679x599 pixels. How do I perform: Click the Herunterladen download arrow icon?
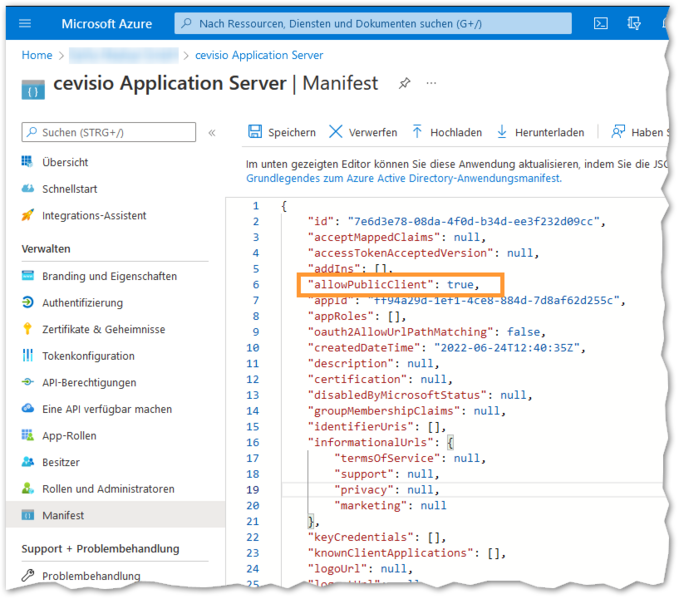[501, 131]
